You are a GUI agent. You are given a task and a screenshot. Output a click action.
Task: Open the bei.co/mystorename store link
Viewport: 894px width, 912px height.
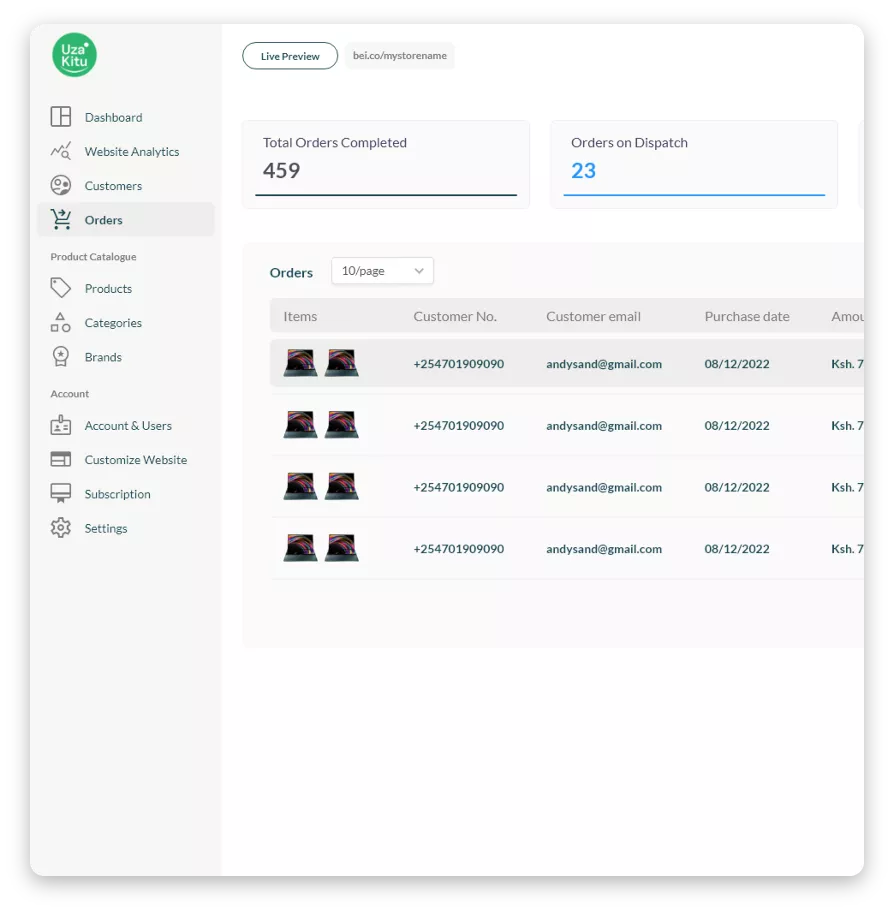[399, 55]
